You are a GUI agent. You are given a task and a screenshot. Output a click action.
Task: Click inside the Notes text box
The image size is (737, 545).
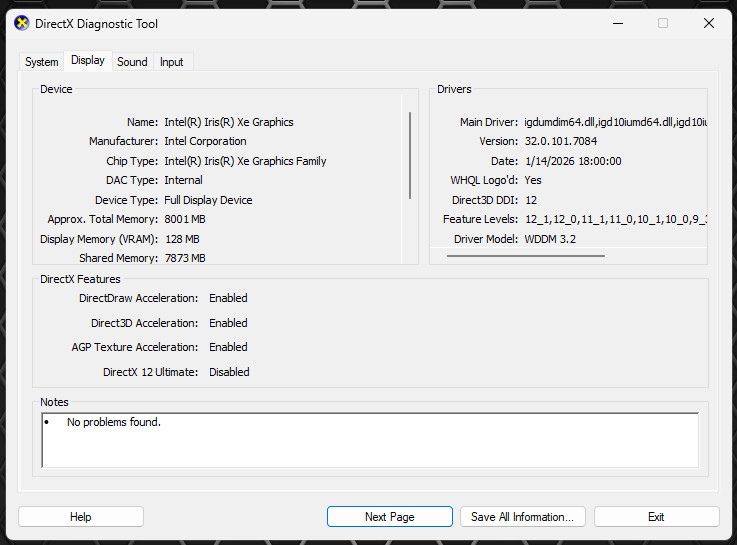coord(370,440)
